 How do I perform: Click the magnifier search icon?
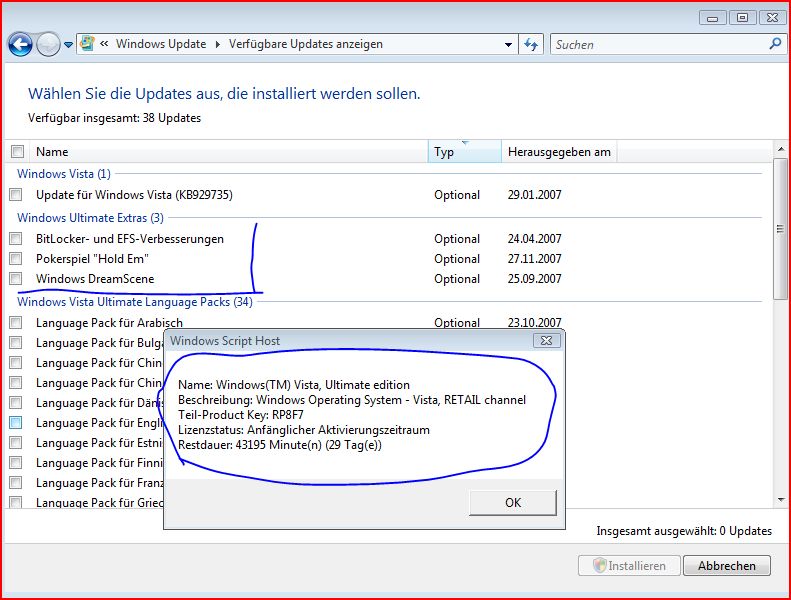775,44
